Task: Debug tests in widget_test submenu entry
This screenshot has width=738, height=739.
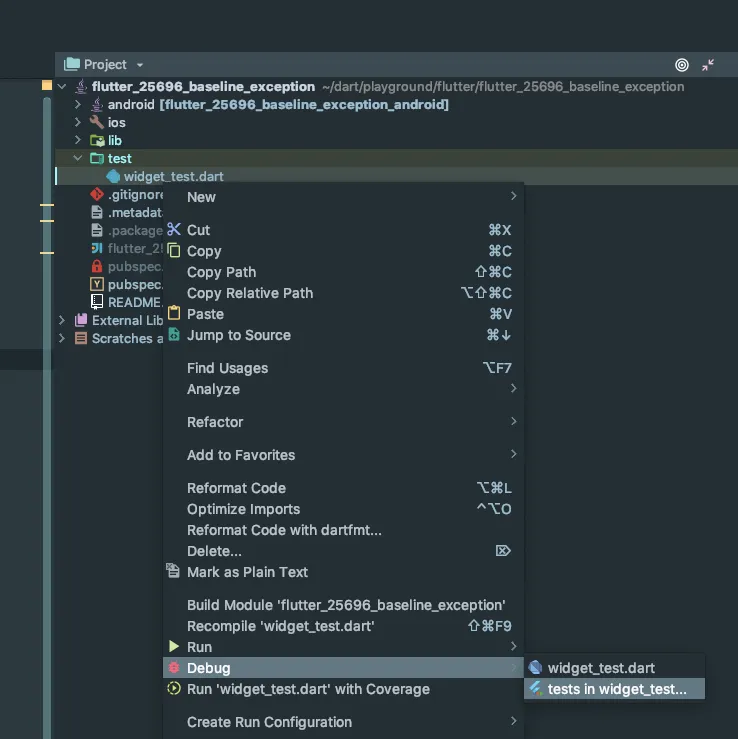Action: [615, 689]
